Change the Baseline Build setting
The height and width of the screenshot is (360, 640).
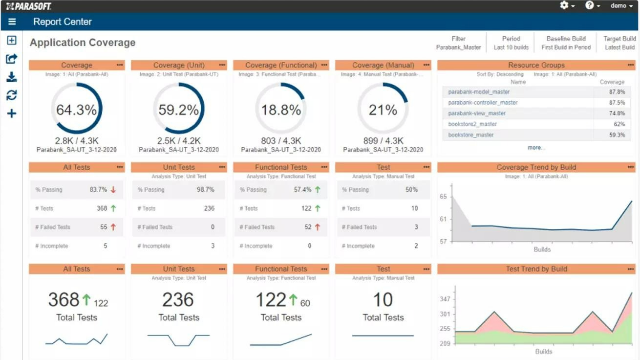coord(566,43)
